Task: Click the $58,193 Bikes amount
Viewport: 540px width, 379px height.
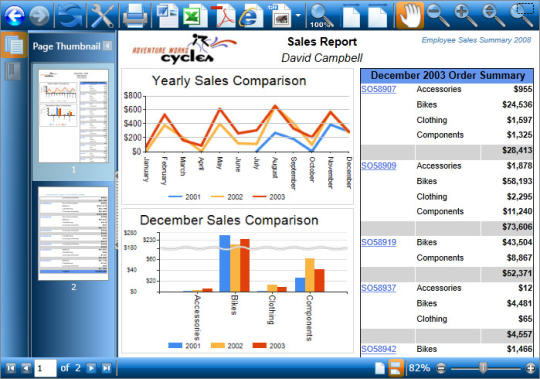Action: click(x=517, y=181)
